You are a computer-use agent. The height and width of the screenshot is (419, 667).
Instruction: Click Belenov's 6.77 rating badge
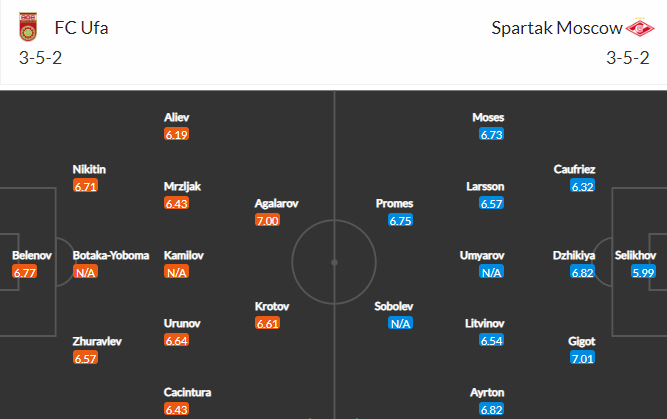[x=25, y=272]
